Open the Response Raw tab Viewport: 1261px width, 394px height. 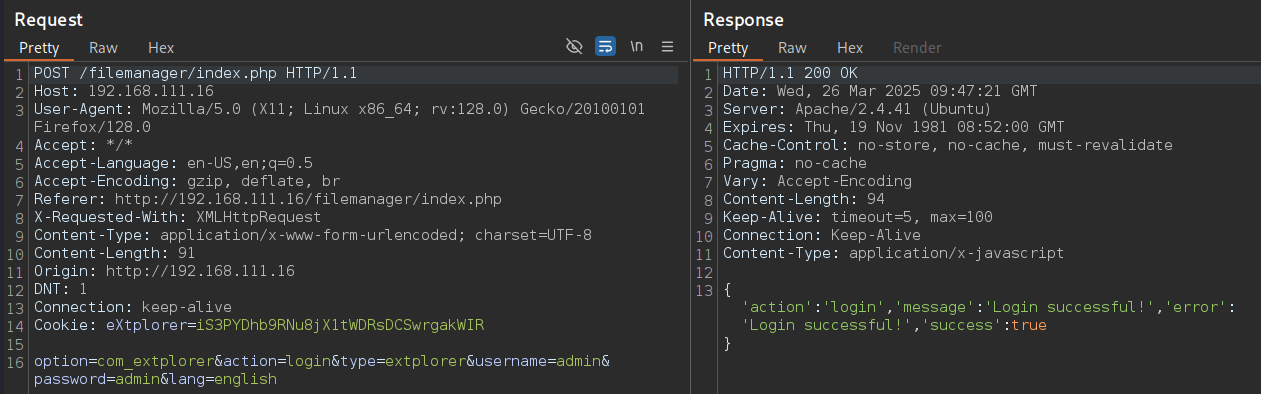(792, 47)
